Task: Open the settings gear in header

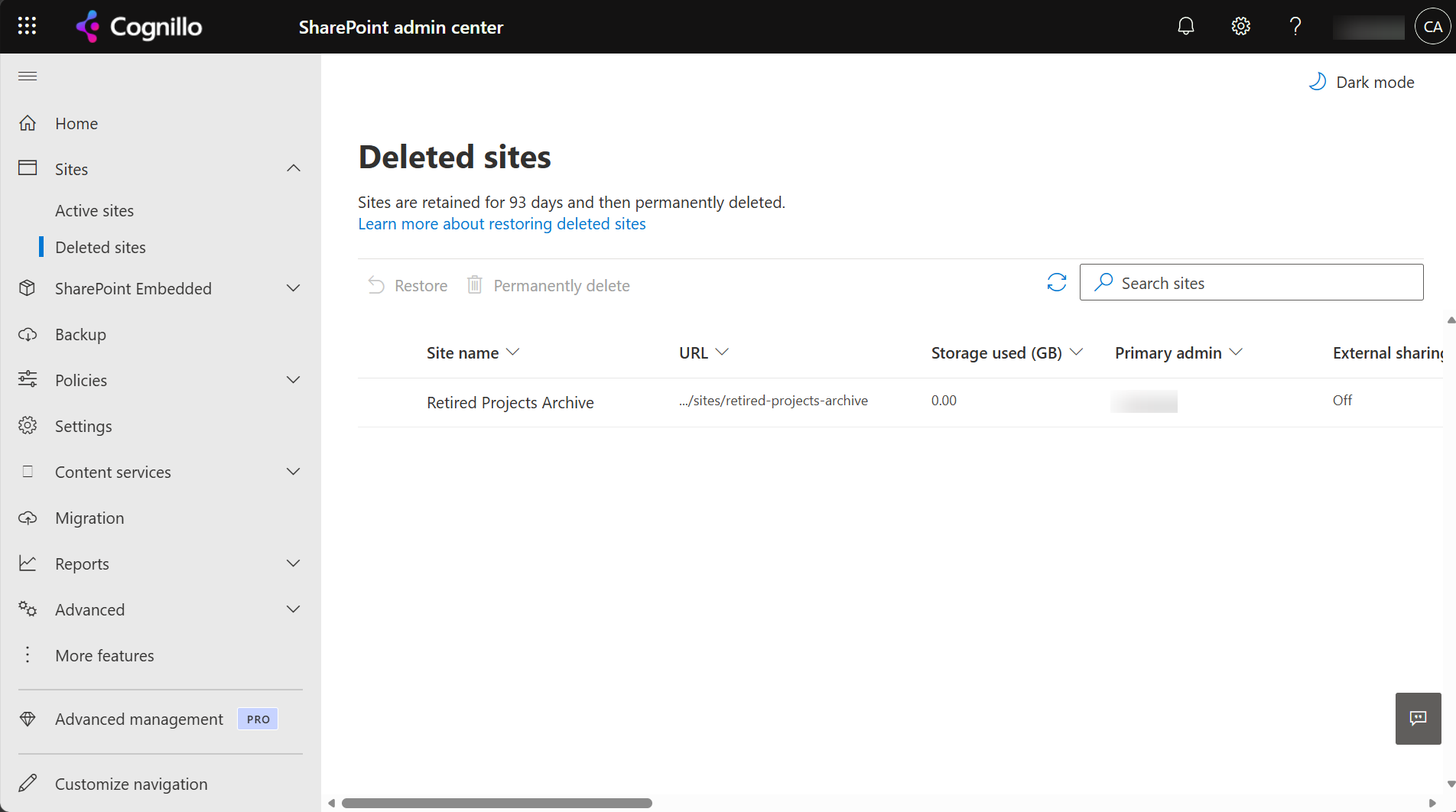Action: [x=1240, y=26]
